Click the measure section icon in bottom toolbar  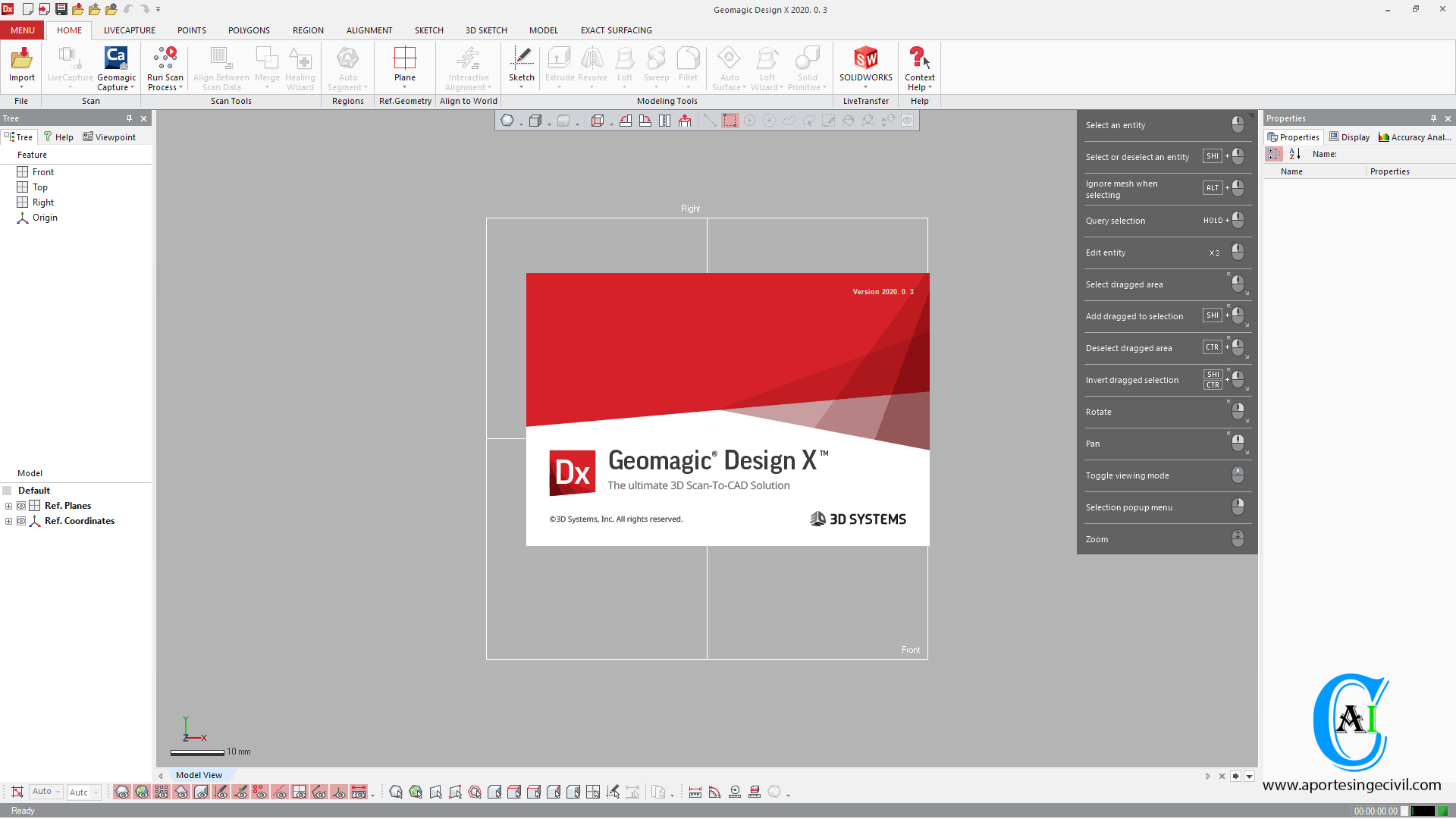click(x=755, y=792)
